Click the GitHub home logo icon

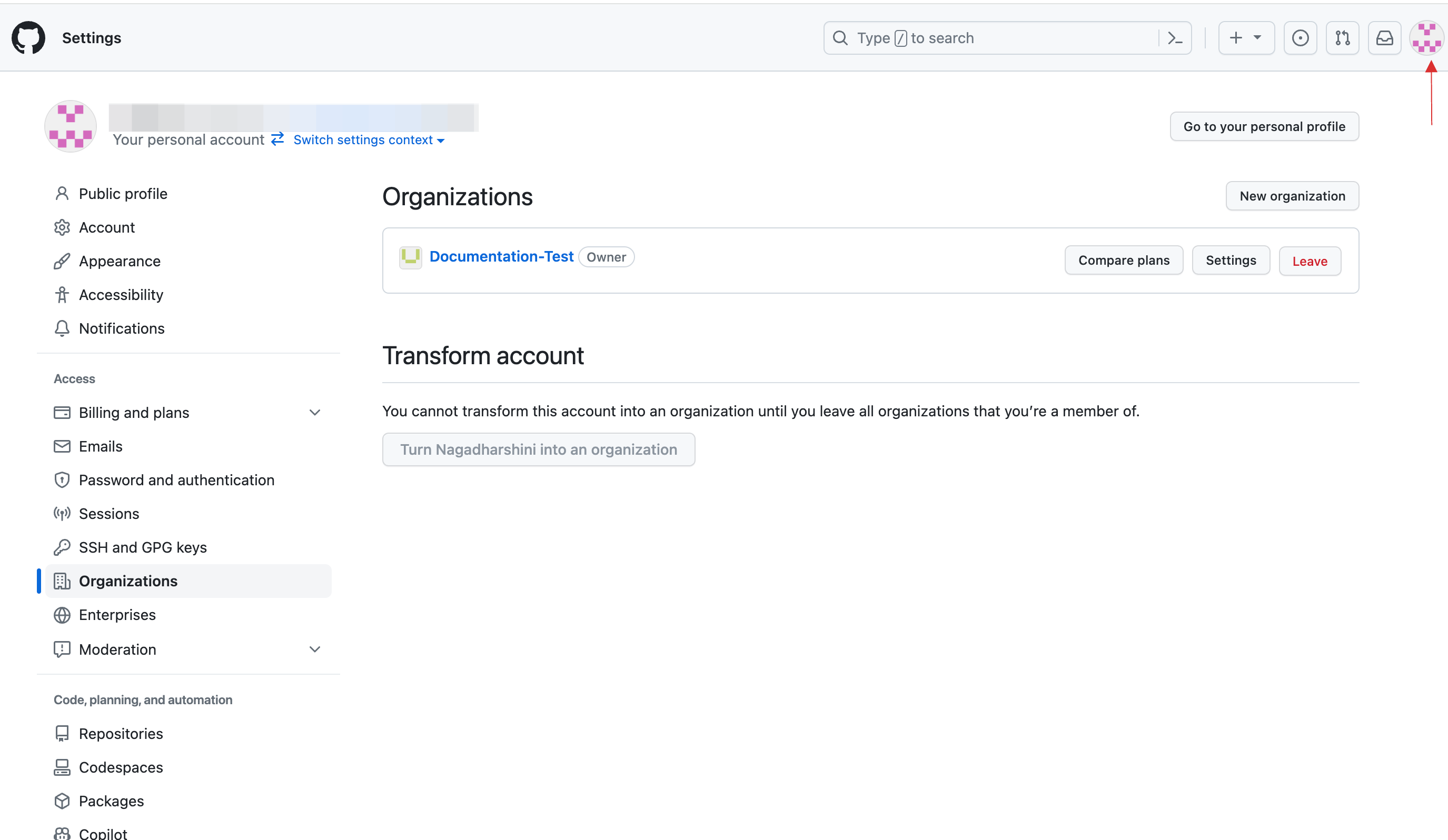pyautogui.click(x=27, y=38)
